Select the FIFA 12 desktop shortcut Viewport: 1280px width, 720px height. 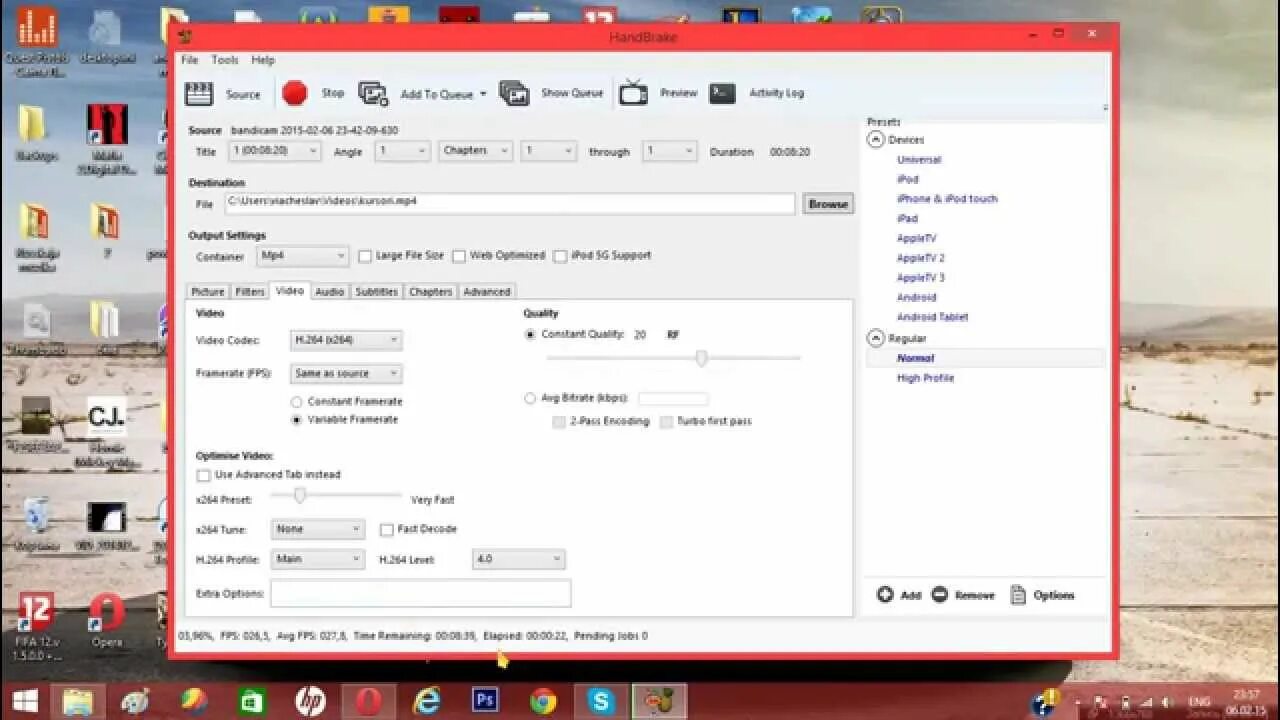[x=36, y=625]
